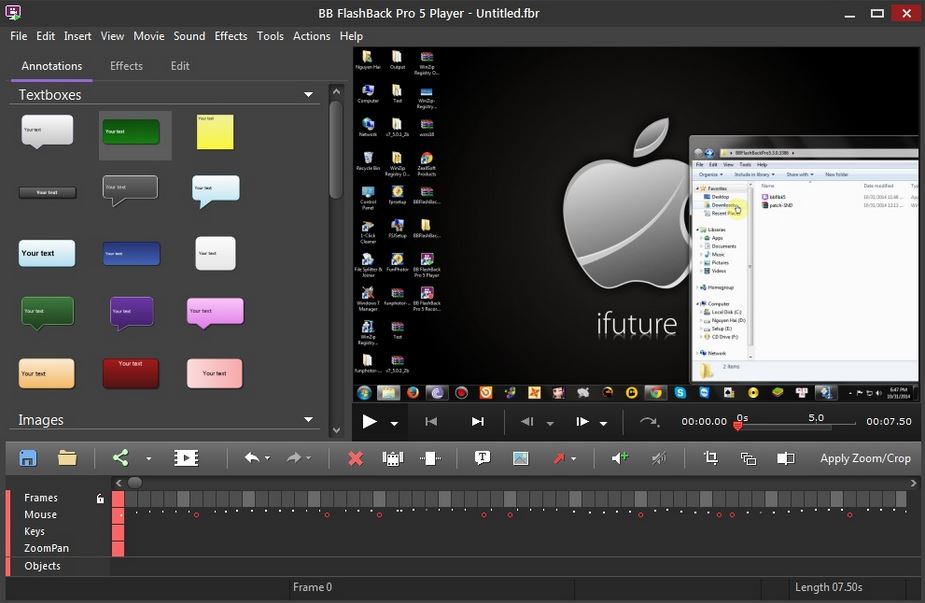Undo the last action with the arrow
This screenshot has height=603, width=925.
[x=252, y=458]
